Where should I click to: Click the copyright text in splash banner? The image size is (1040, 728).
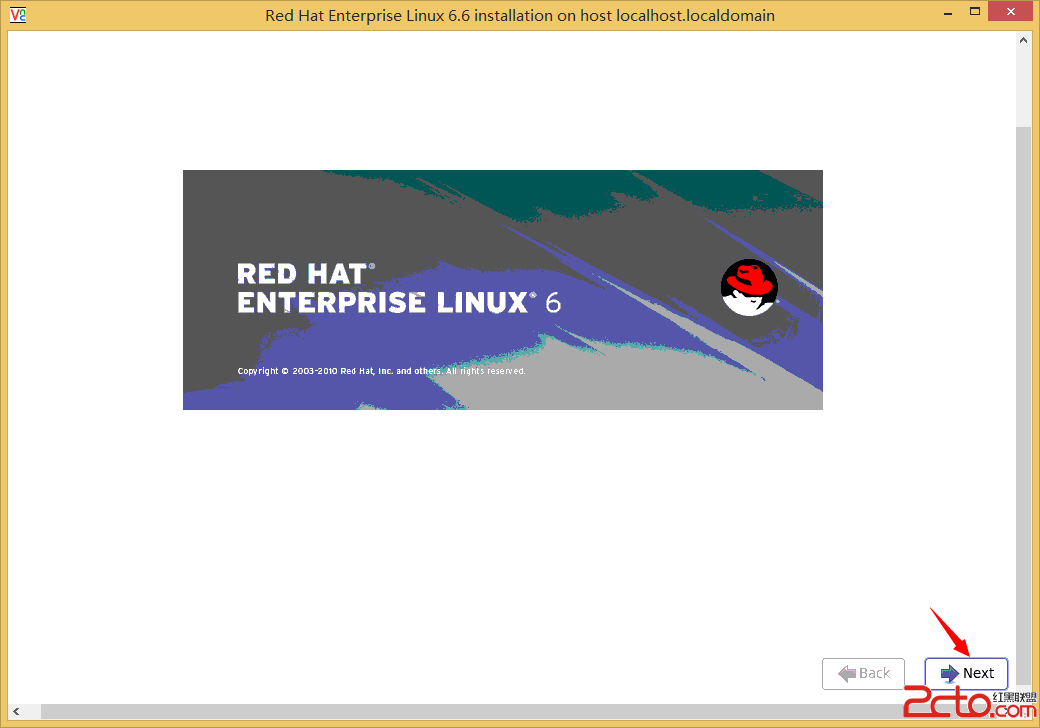381,371
